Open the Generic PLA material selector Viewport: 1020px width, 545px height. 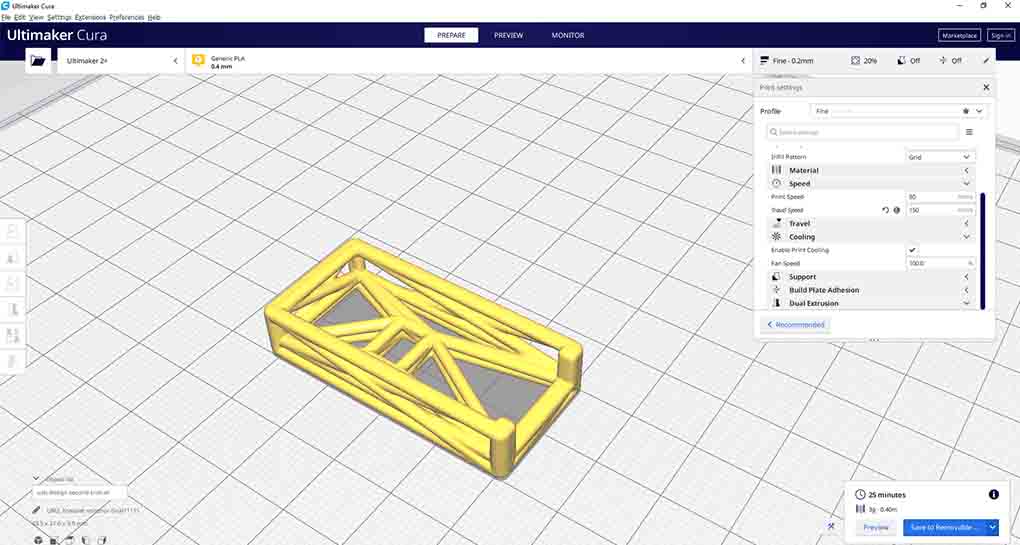(469, 60)
